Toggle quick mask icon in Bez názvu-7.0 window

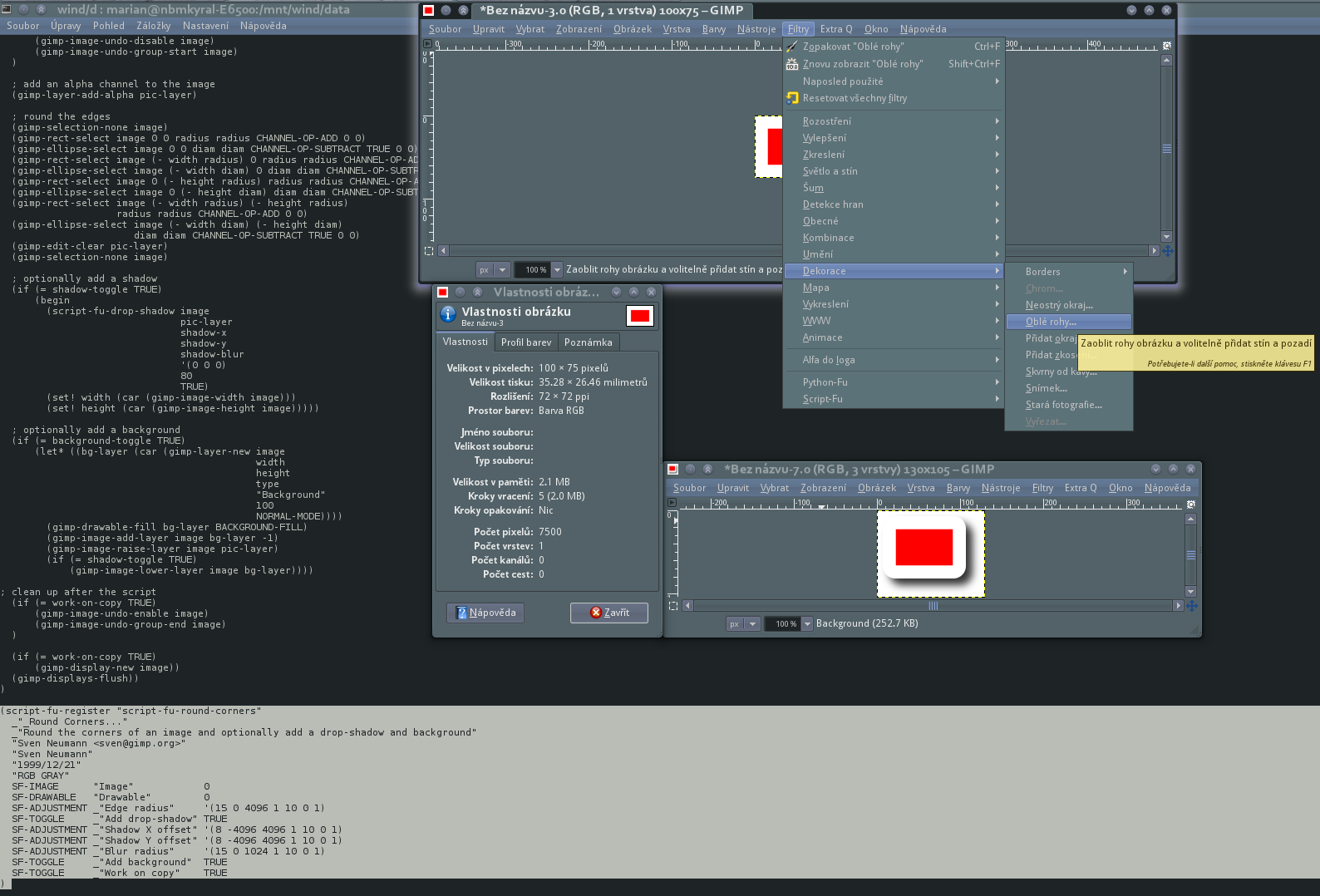(673, 606)
